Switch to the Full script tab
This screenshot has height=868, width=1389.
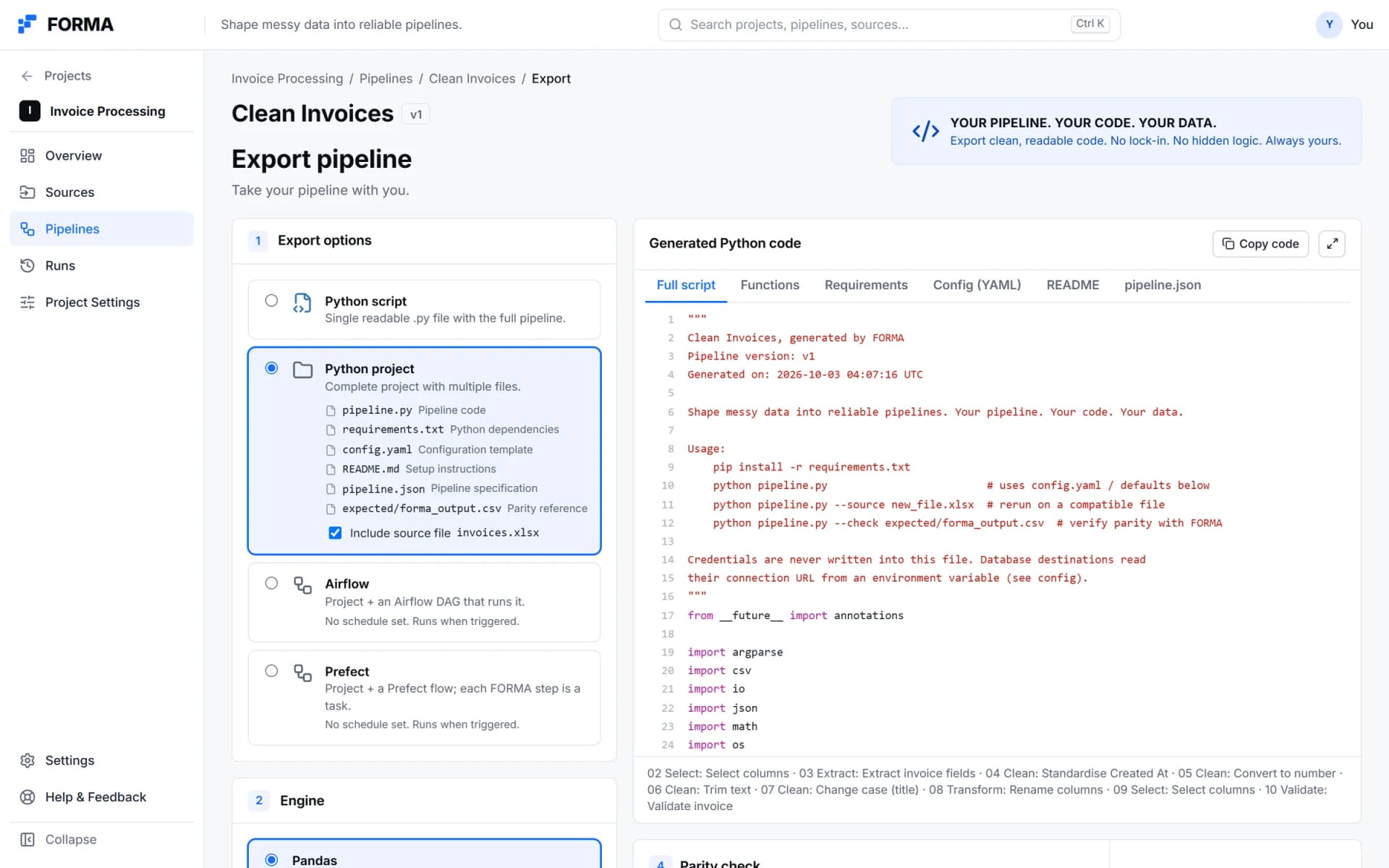coord(686,285)
